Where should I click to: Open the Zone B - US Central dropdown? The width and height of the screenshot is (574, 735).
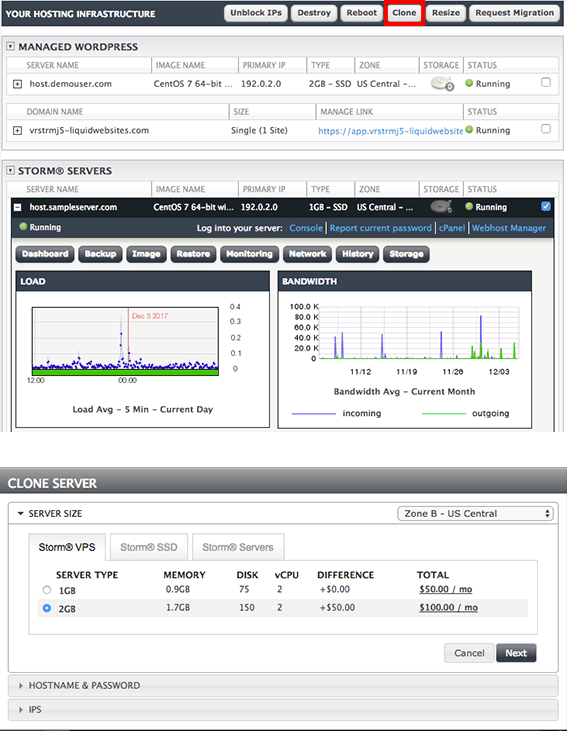point(475,513)
